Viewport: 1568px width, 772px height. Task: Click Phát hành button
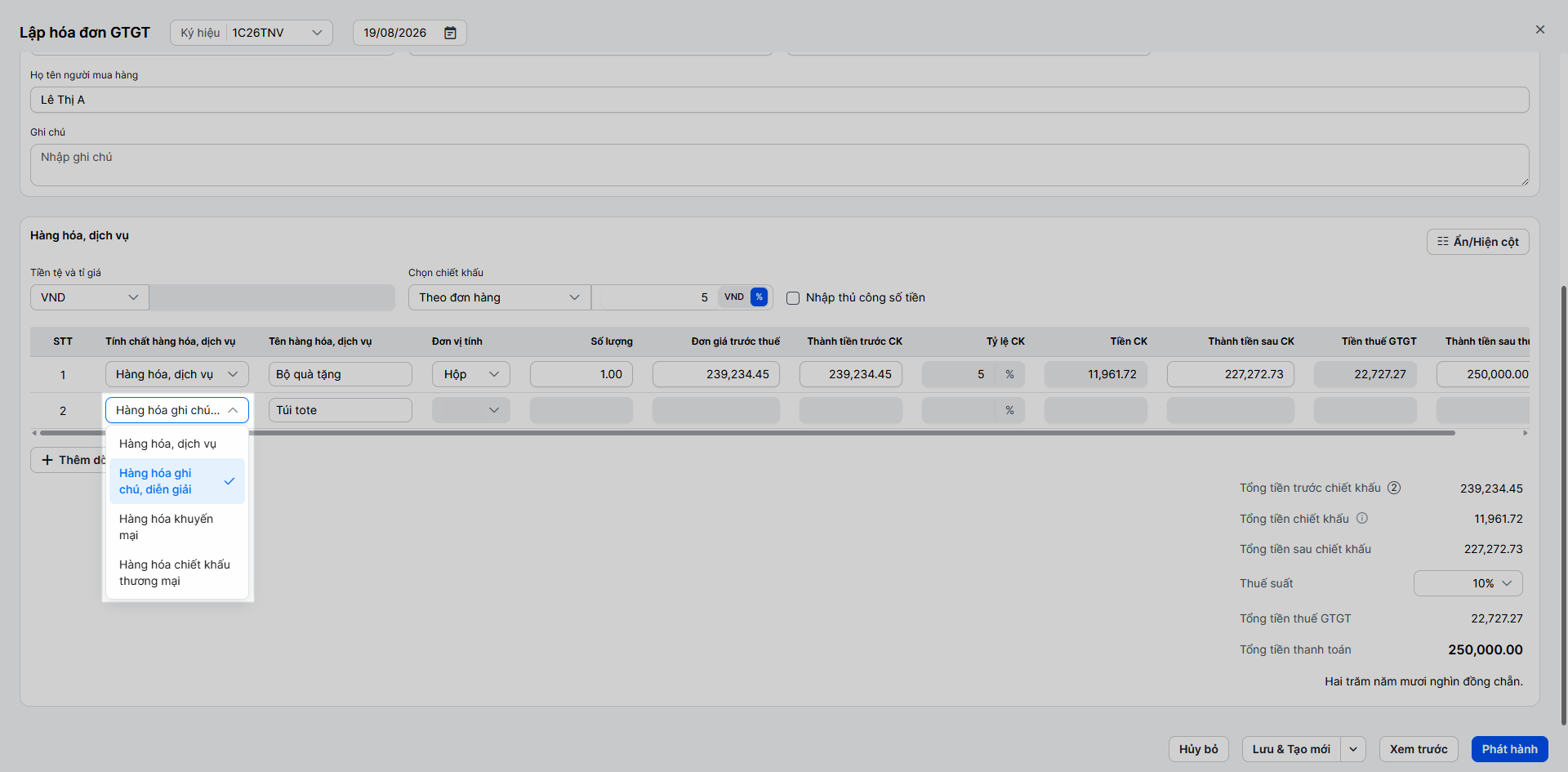point(1509,749)
